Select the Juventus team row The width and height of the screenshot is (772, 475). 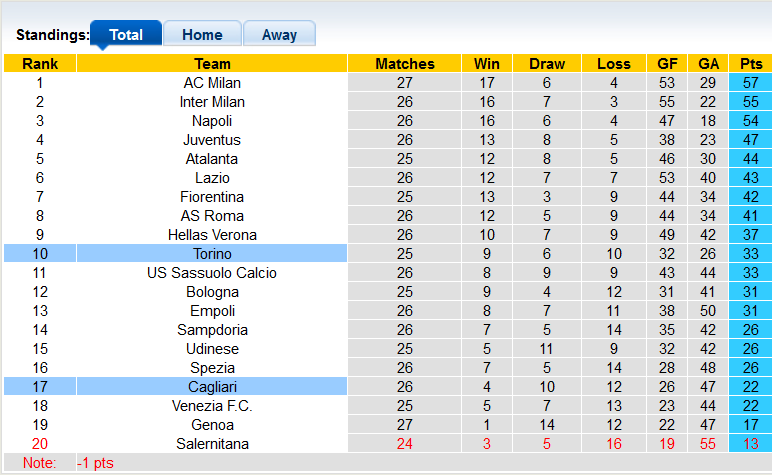coord(212,140)
